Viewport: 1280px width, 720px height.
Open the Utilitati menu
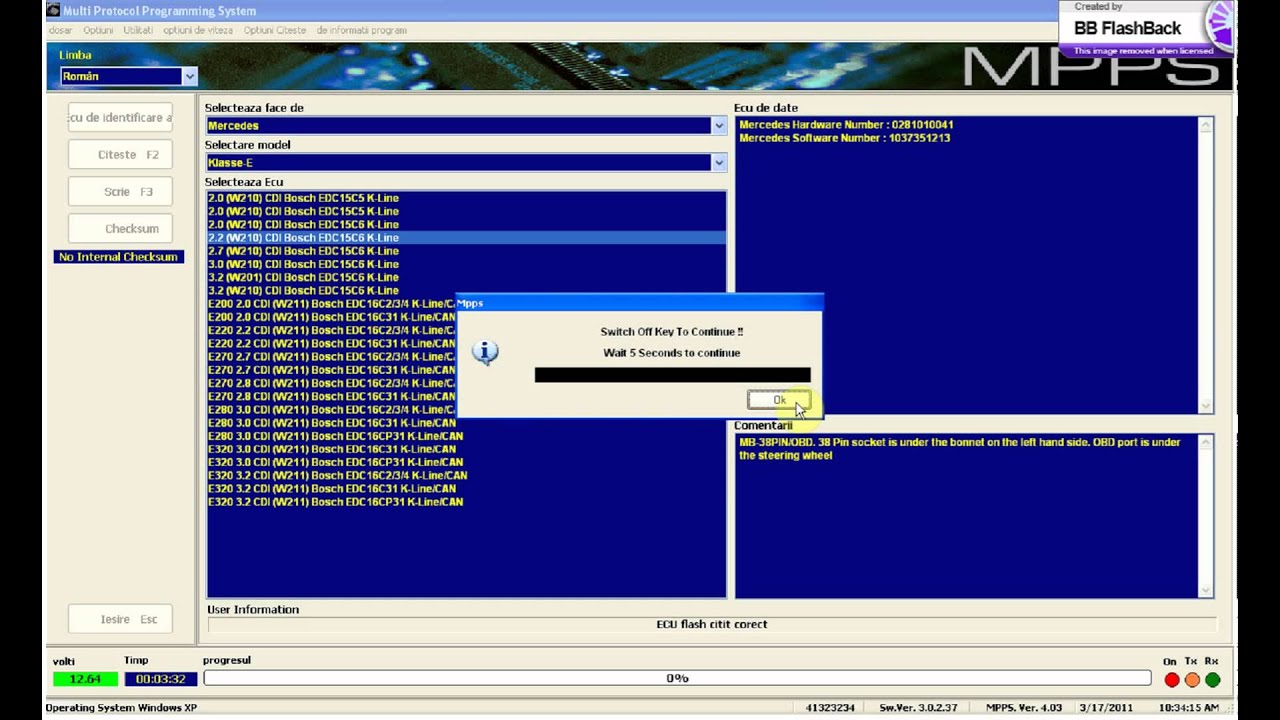tap(138, 30)
